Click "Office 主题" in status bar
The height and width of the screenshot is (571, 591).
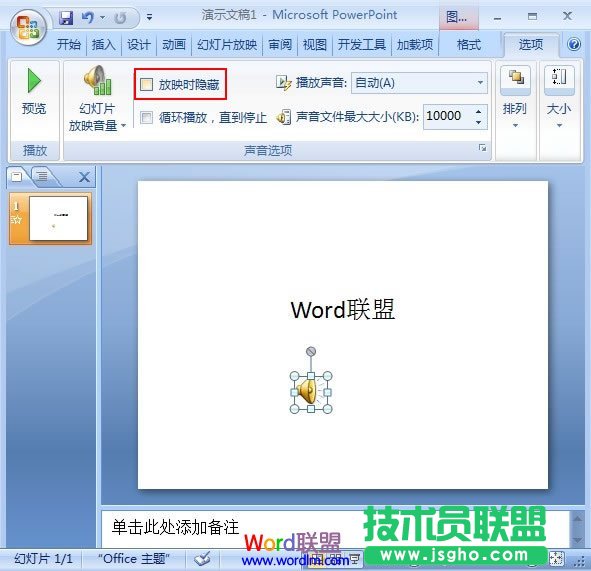(x=134, y=559)
